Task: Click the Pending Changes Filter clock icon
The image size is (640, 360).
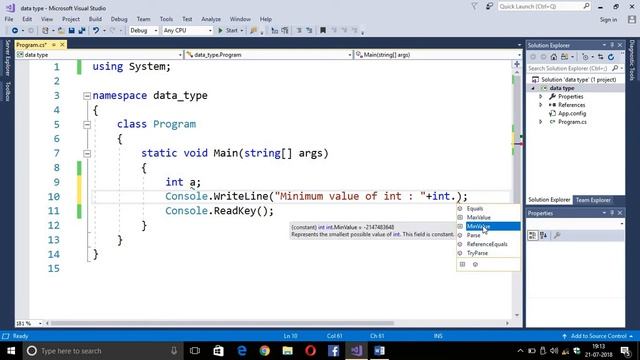Action: coord(585,57)
